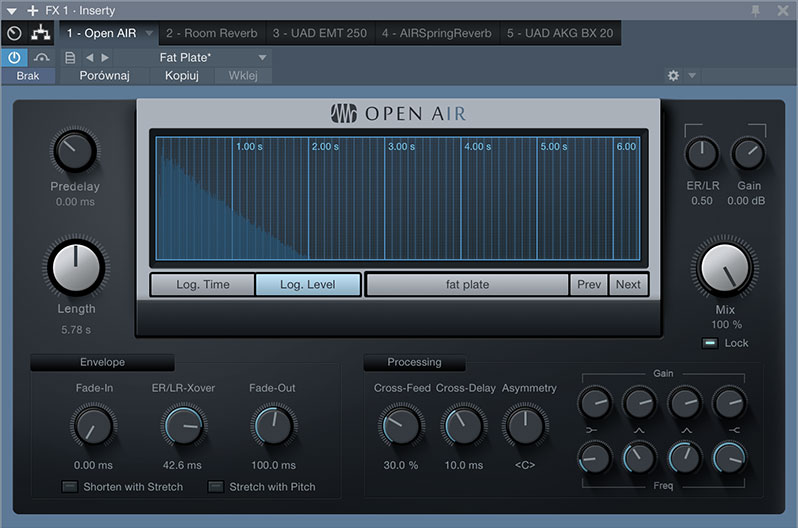The height and width of the screenshot is (528, 798).
Task: Enable Stretch with Pitch checkbox
Action: [216, 487]
